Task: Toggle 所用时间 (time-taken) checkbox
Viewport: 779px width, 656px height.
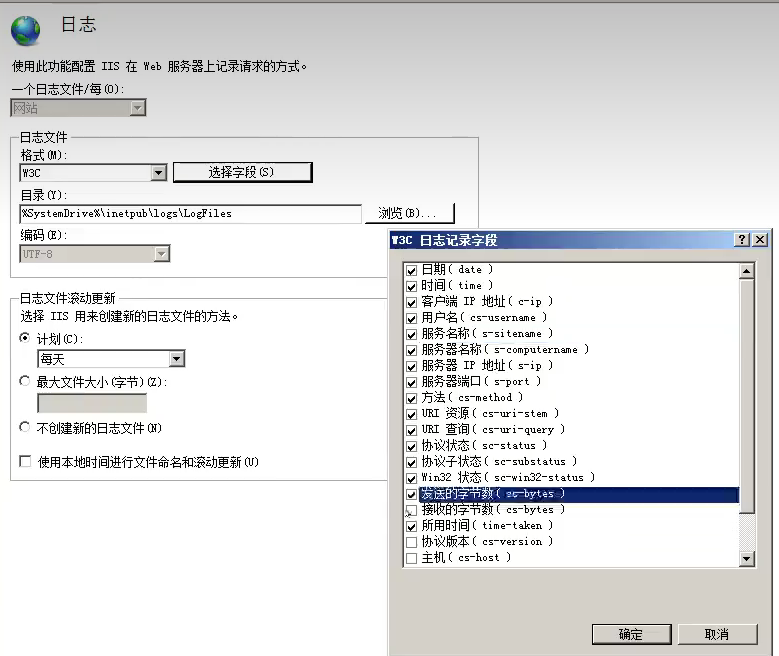Action: [411, 526]
